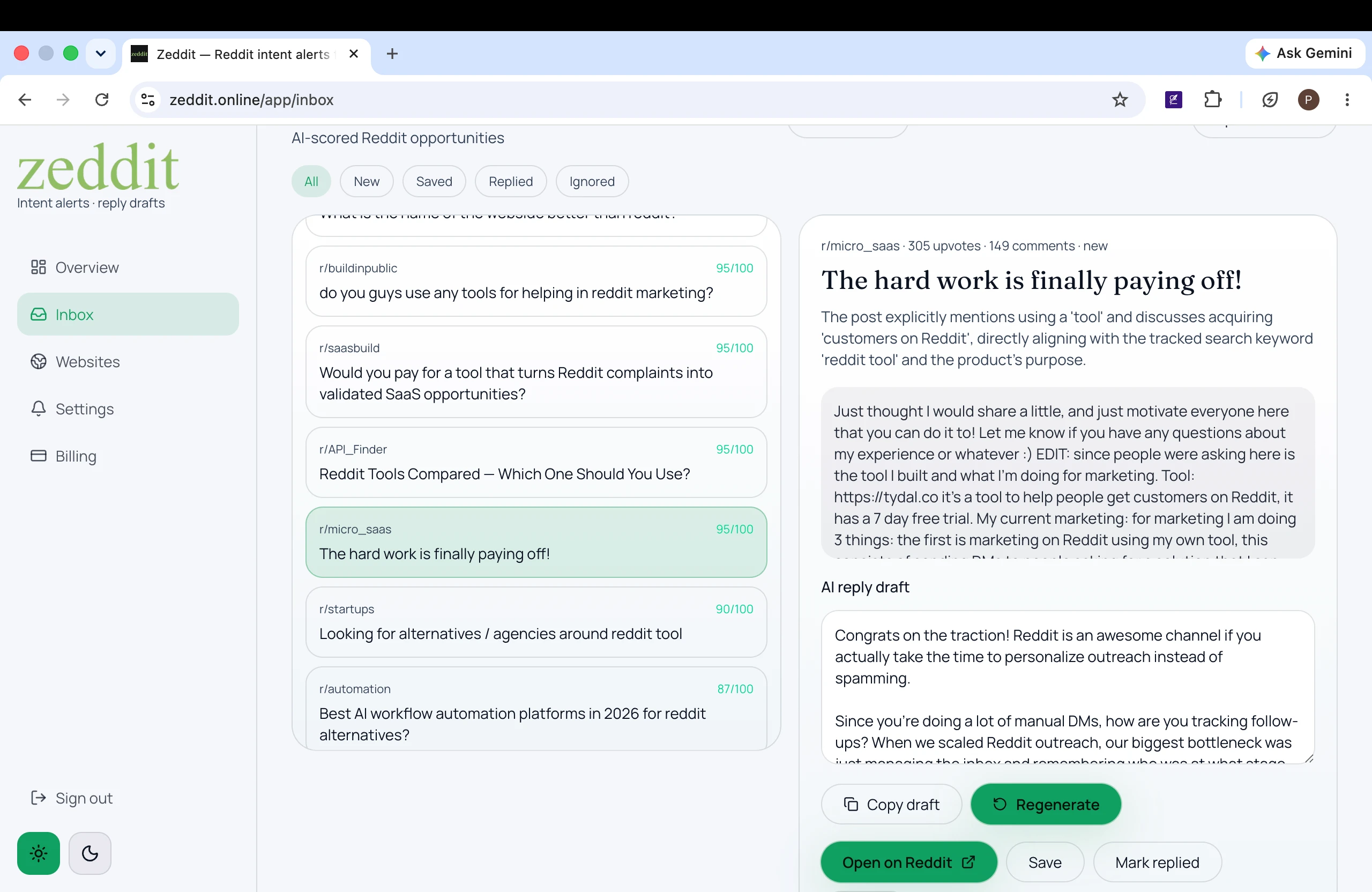Viewport: 1372px width, 892px height.
Task: Open the Overview page in sidebar
Action: click(128, 267)
